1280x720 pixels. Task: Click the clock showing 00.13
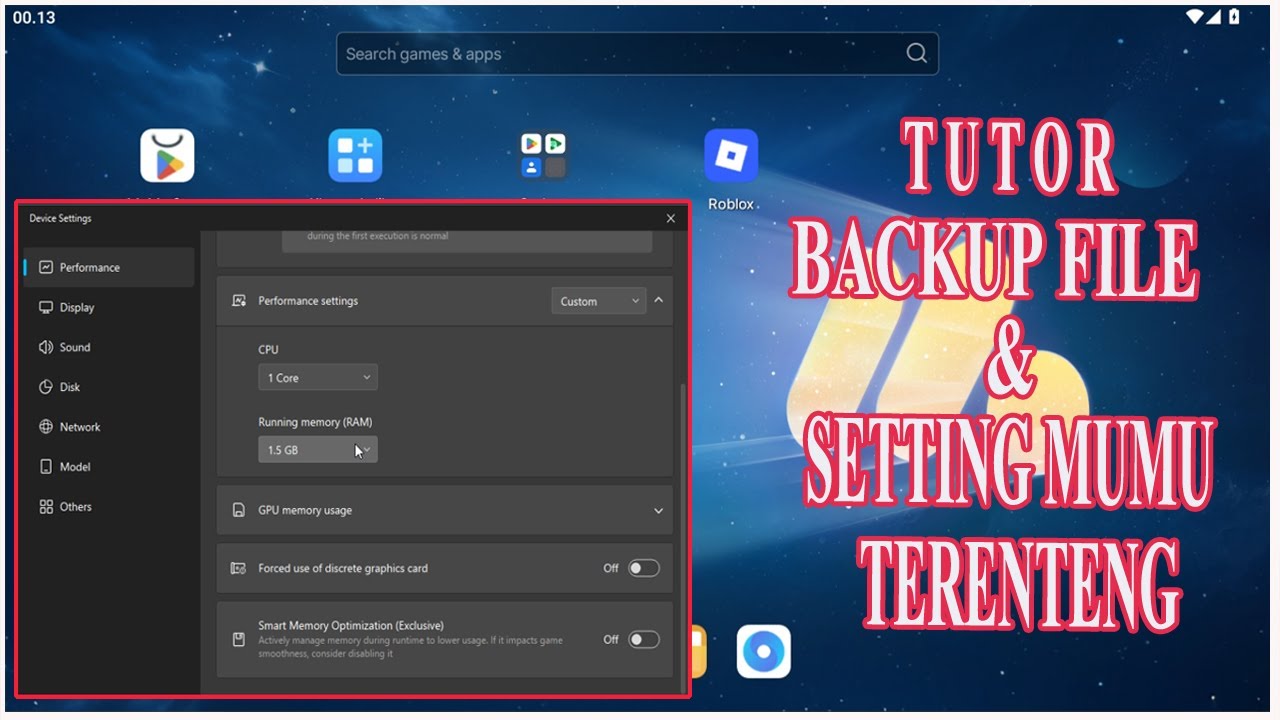coord(34,18)
